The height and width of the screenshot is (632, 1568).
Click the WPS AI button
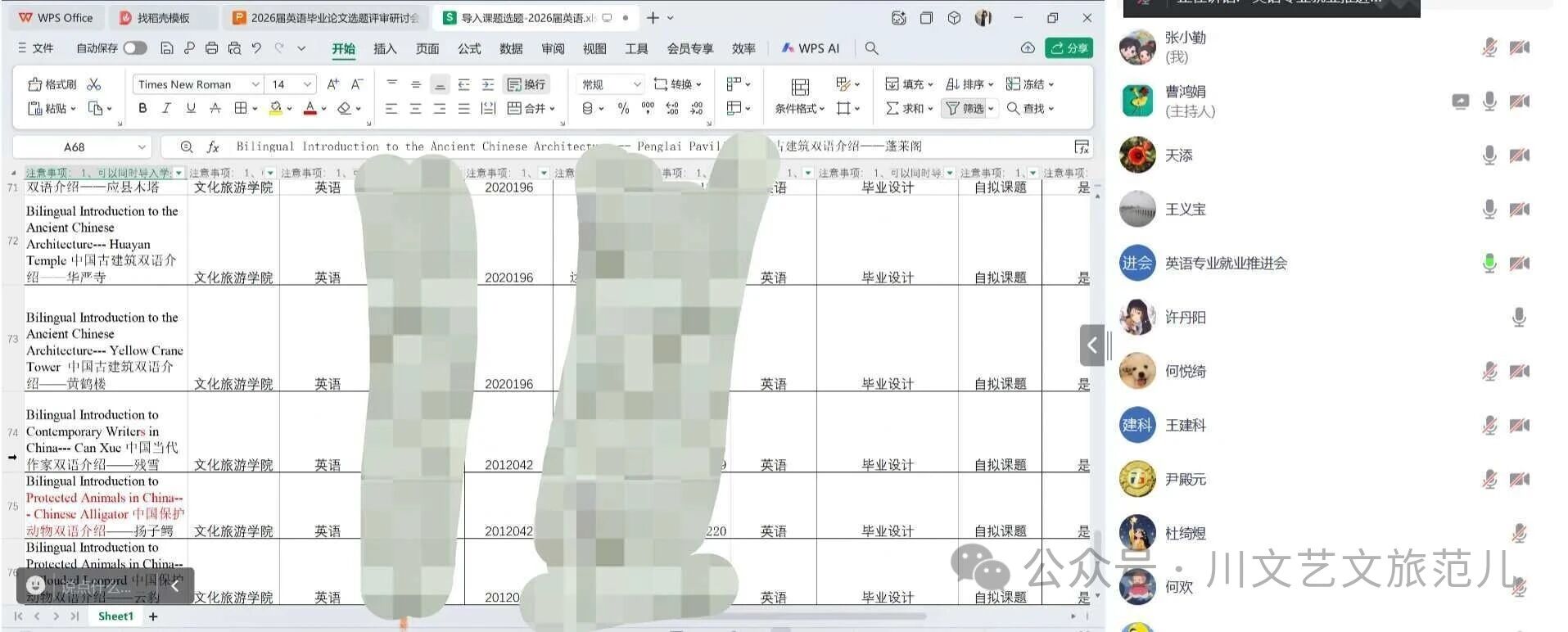point(811,48)
